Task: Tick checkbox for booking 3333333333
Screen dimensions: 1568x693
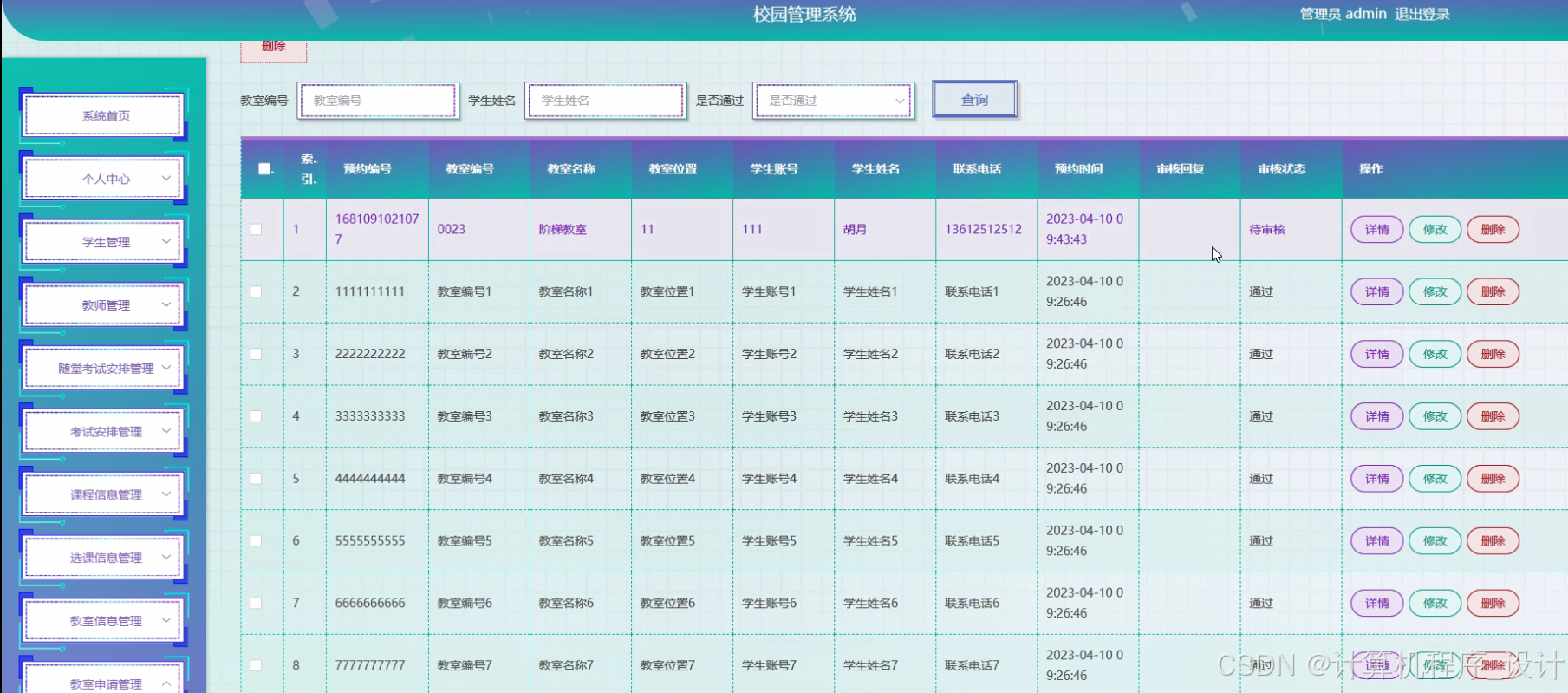Action: tap(256, 416)
